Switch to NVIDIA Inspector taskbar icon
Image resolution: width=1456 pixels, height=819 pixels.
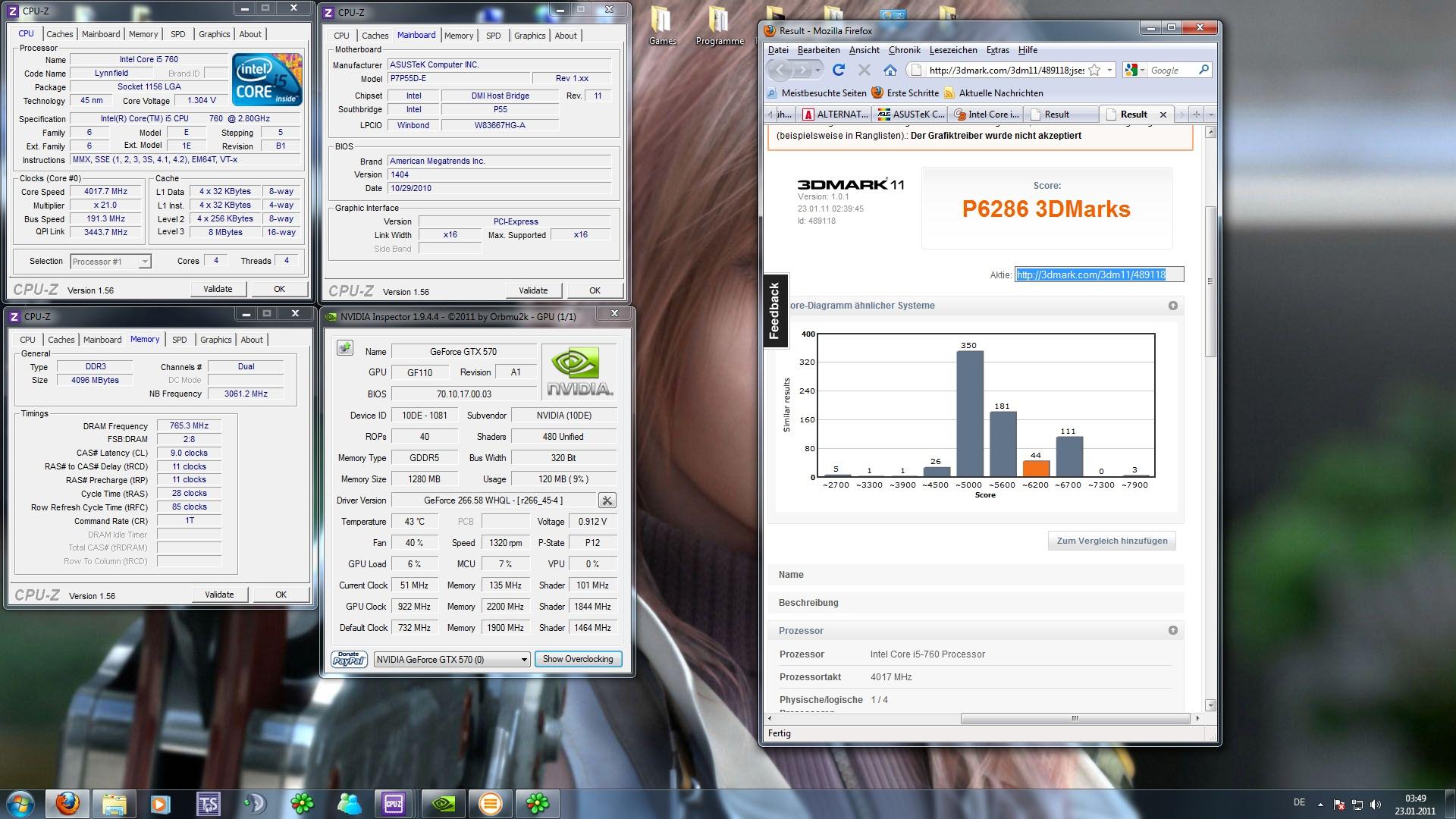[443, 803]
